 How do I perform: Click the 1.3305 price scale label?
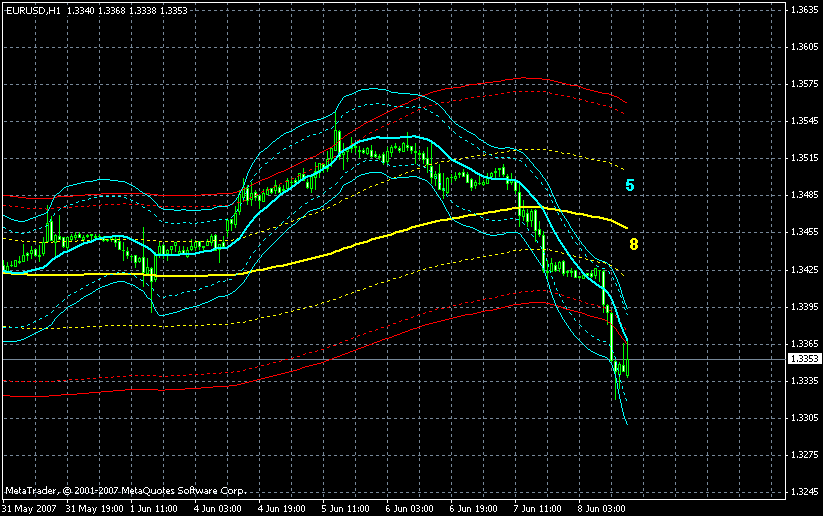click(805, 418)
